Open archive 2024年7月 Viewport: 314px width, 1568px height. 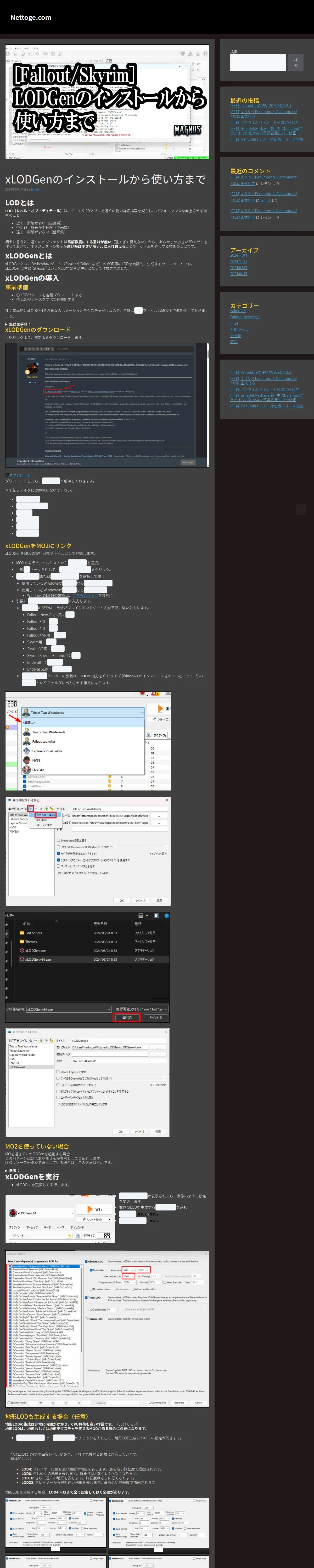click(x=238, y=262)
